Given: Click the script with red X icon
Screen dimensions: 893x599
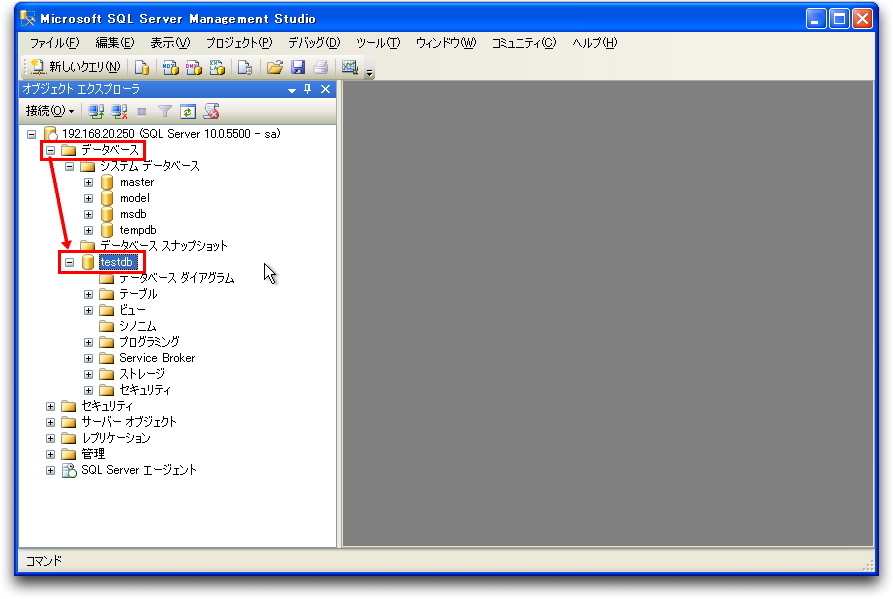Looking at the screenshot, I should tap(211, 112).
